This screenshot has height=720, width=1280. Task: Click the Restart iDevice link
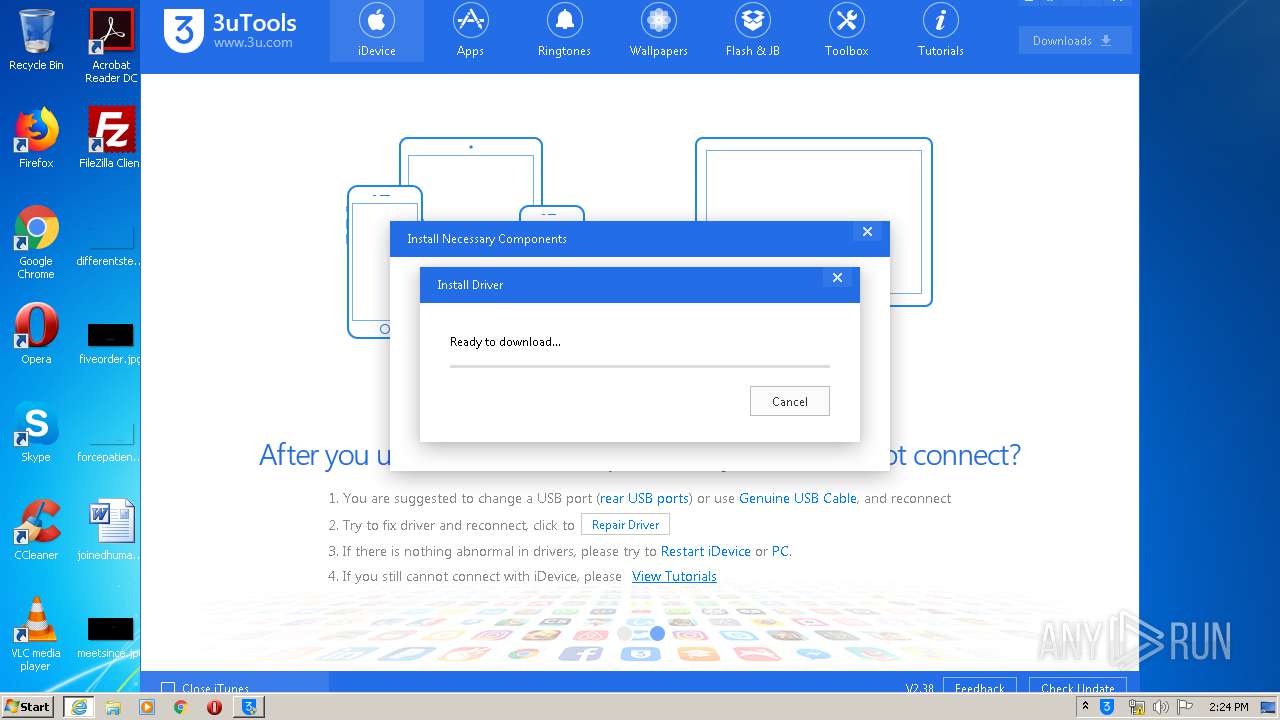(706, 551)
